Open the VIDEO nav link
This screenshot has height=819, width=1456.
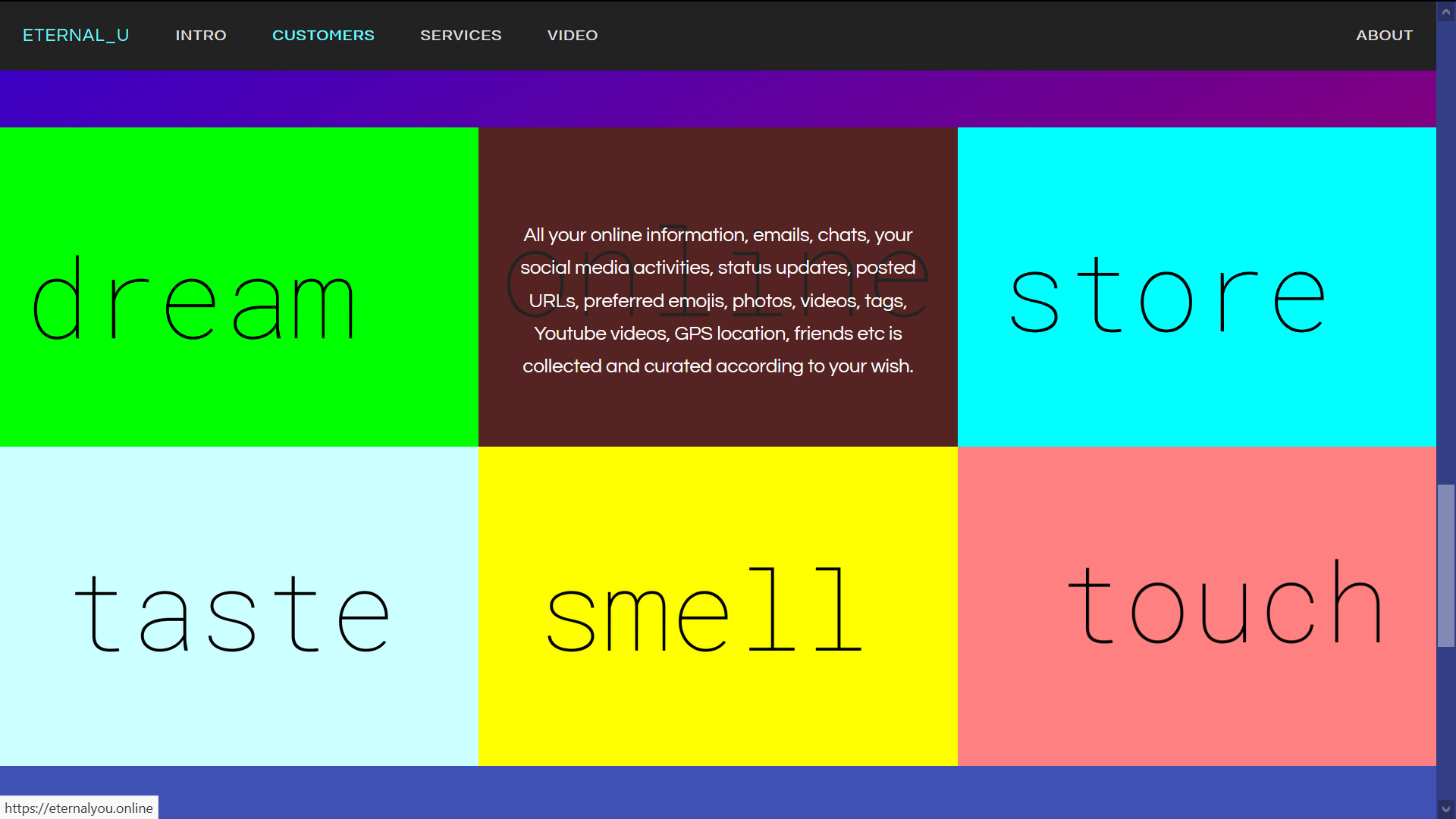[573, 35]
